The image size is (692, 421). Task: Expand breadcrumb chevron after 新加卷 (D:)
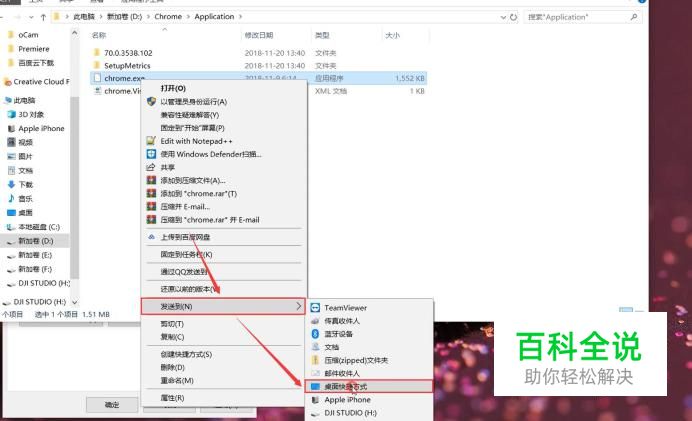(x=148, y=17)
